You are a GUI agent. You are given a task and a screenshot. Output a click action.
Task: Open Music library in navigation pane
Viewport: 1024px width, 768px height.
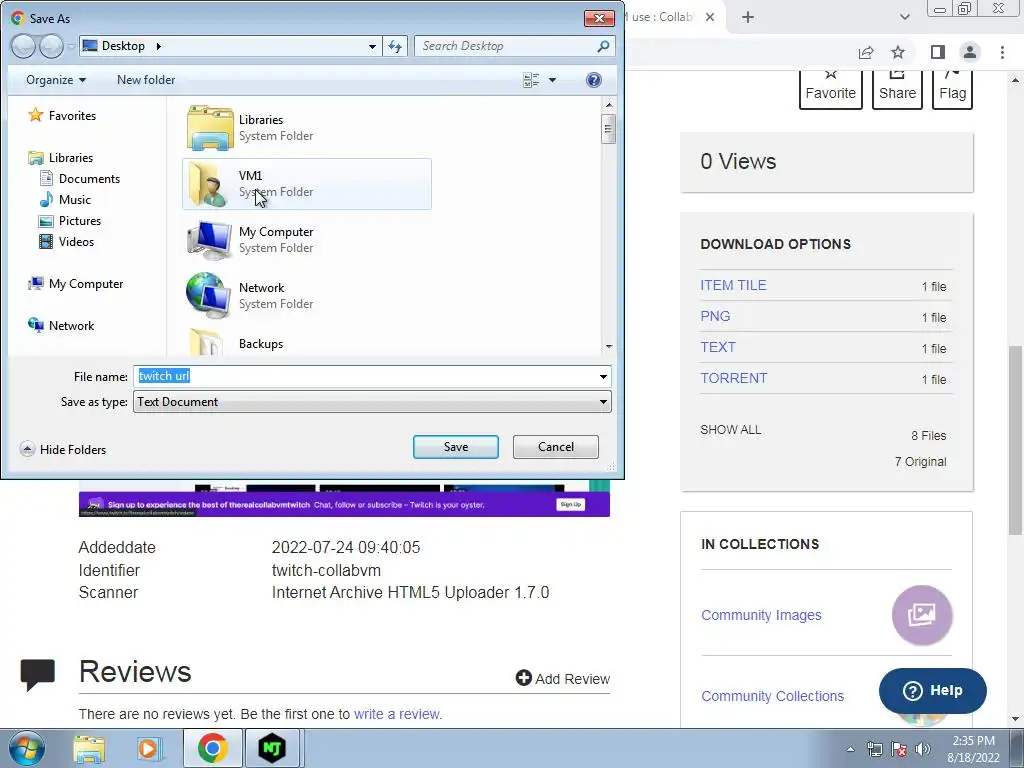click(65, 199)
